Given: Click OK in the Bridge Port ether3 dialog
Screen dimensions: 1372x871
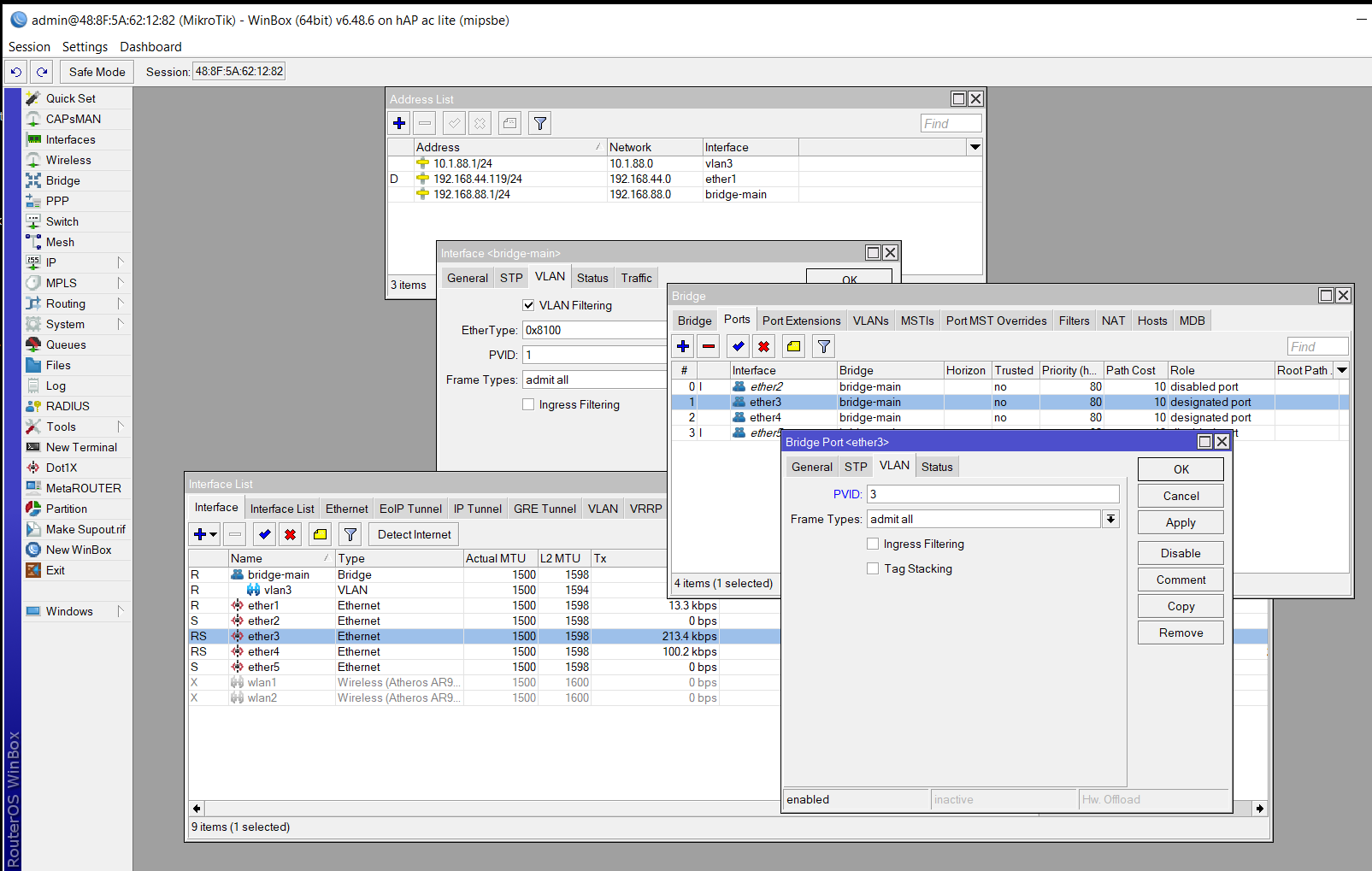Looking at the screenshot, I should (x=1181, y=469).
